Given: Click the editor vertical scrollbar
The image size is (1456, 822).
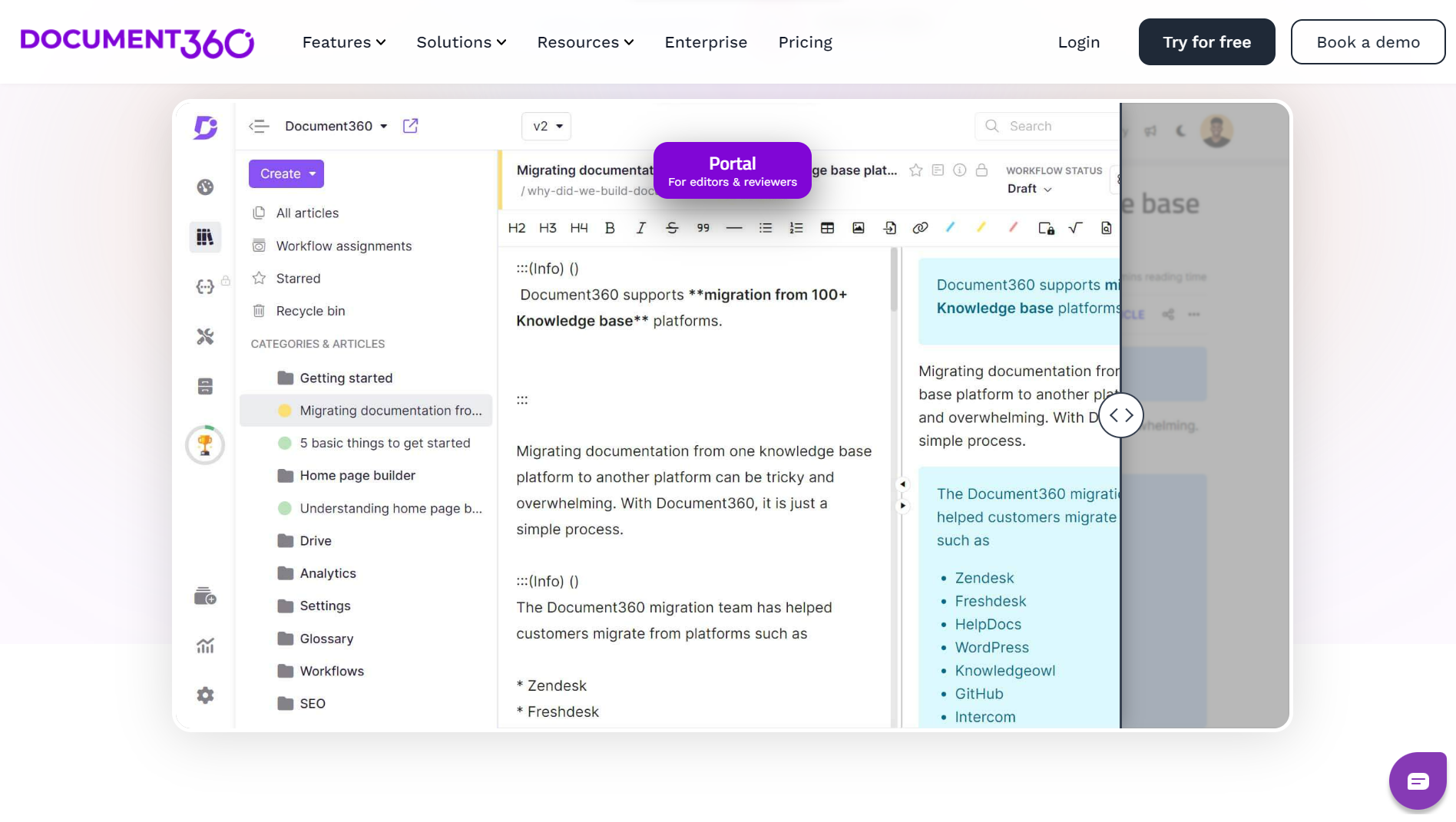Looking at the screenshot, I should 894,280.
